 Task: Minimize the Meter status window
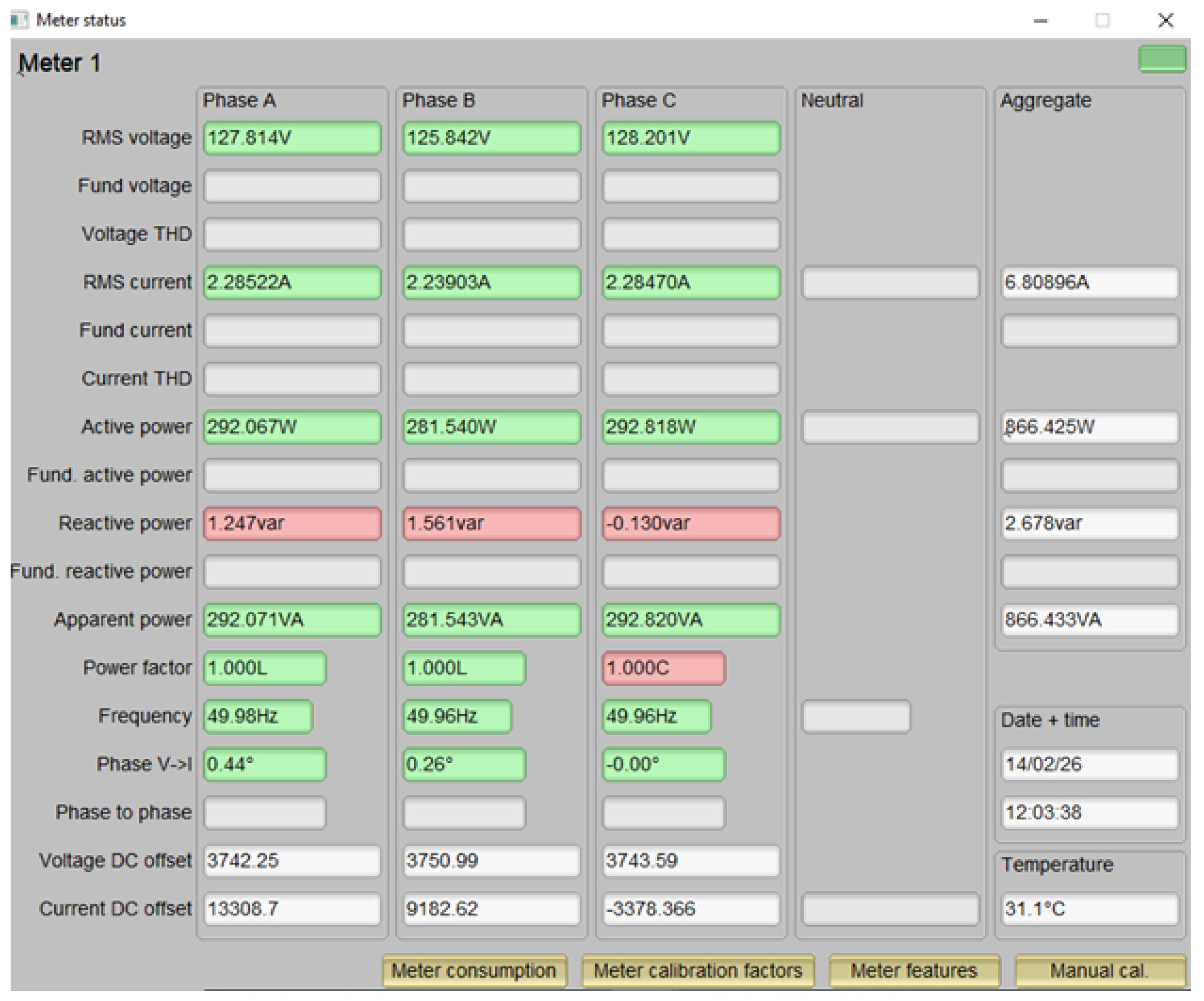1041,21
